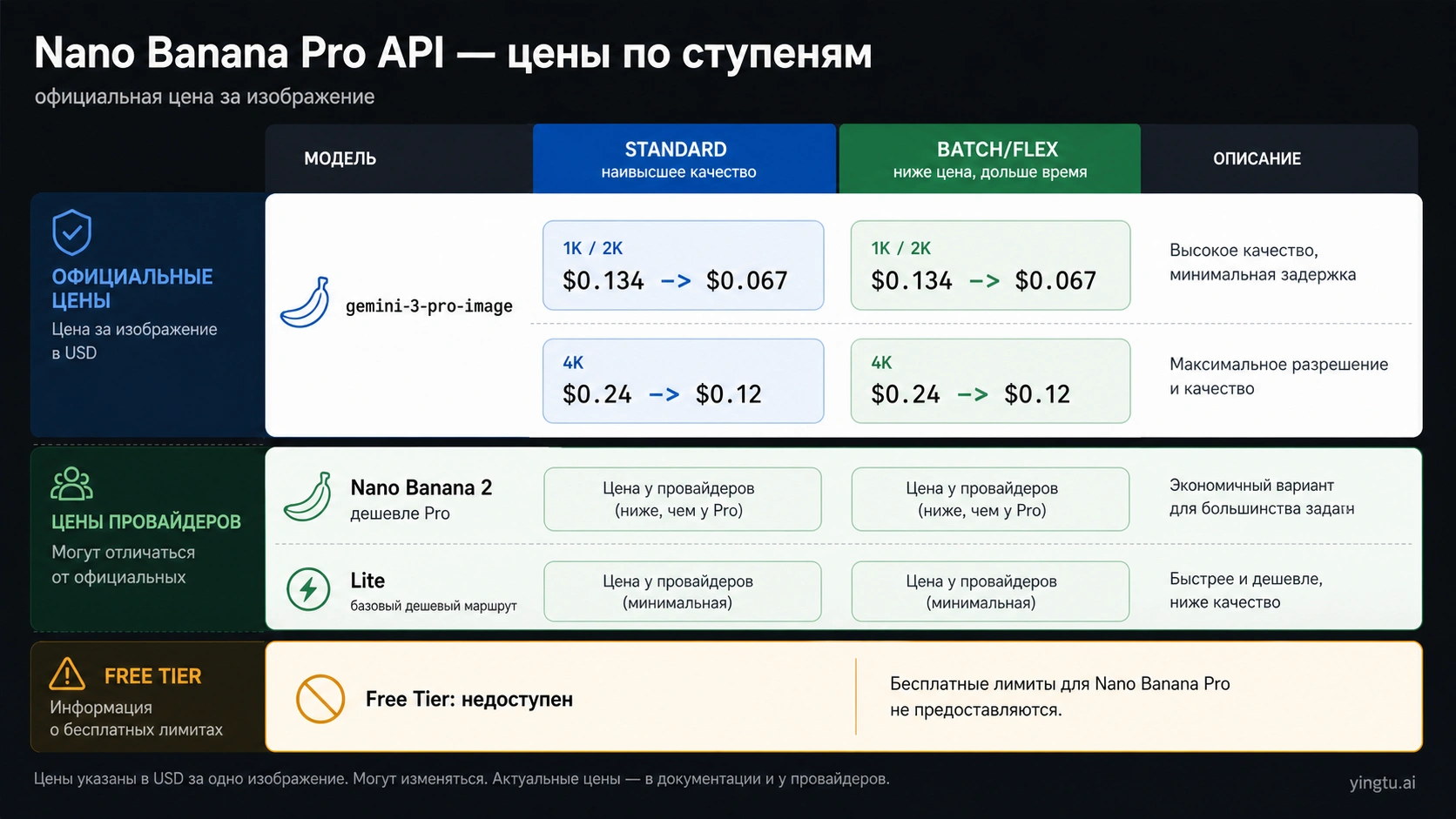Click the lightning bolt icon beside Lite
The height and width of the screenshot is (819, 1456).
(x=308, y=589)
